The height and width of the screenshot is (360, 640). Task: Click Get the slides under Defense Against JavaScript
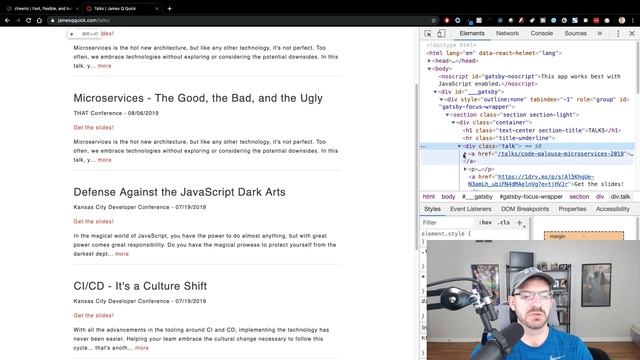93,221
